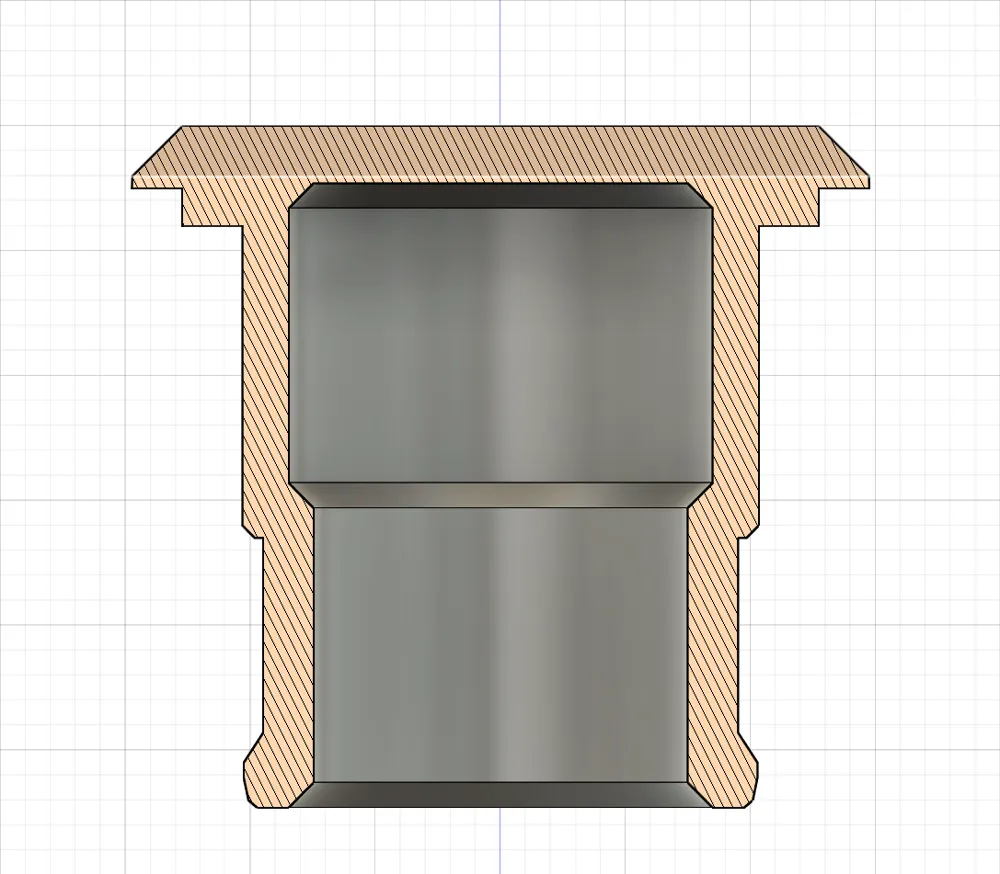This screenshot has width=1000, height=874.
Task: Select the dark chamfer at the bore's top
Action: [500, 196]
